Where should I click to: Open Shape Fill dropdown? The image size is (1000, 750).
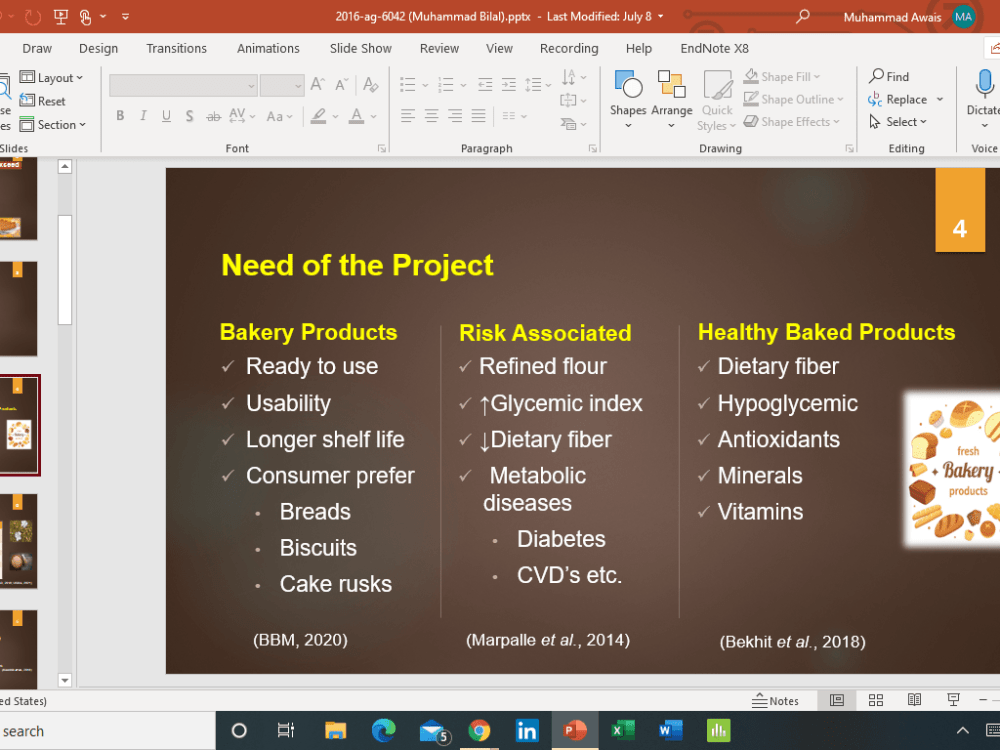point(783,77)
